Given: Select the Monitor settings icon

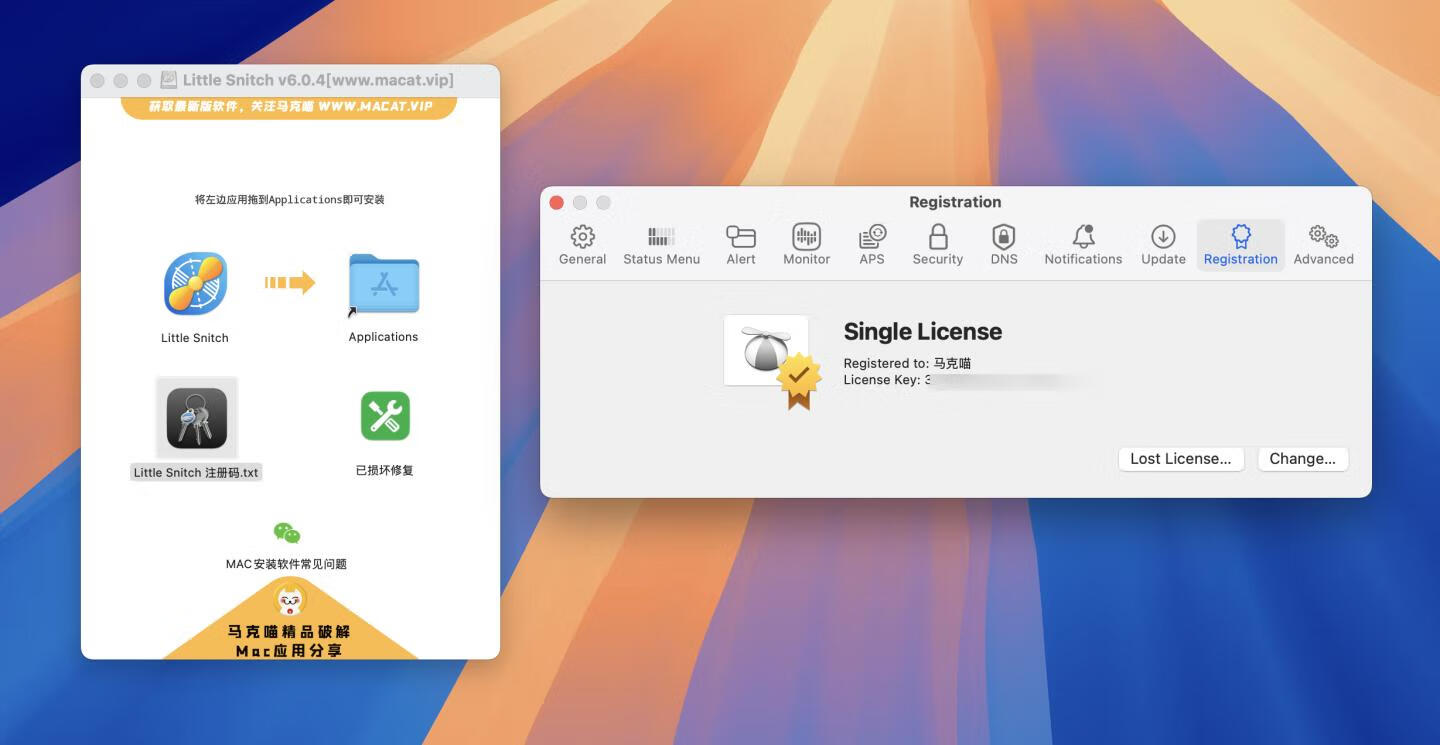Looking at the screenshot, I should tap(806, 245).
